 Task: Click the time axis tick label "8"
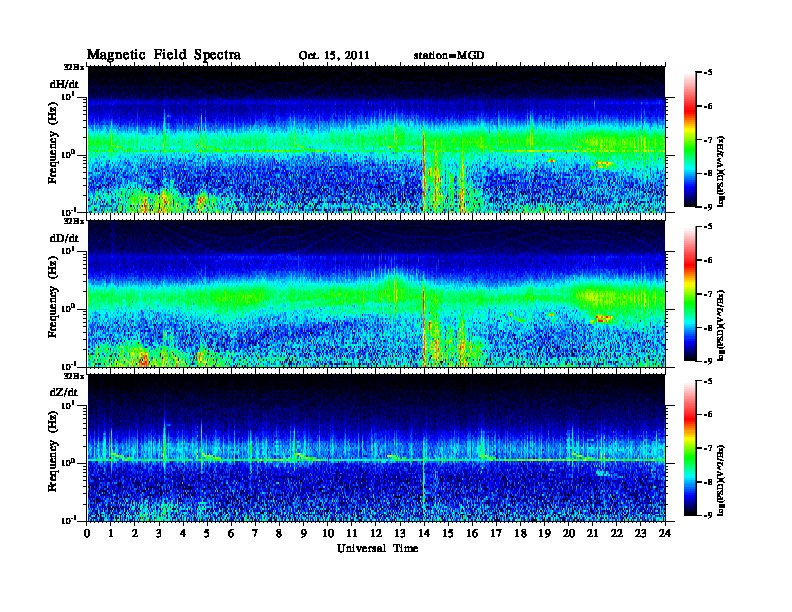(279, 534)
